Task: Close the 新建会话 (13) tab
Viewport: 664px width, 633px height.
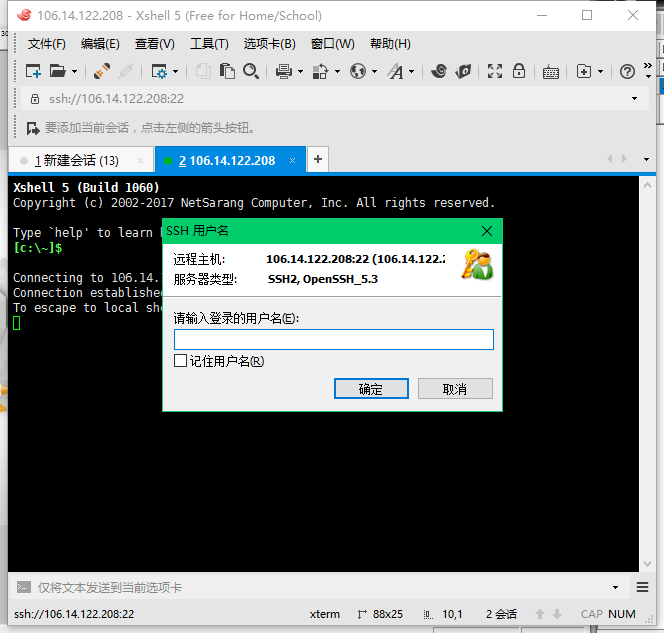Action: [140, 160]
